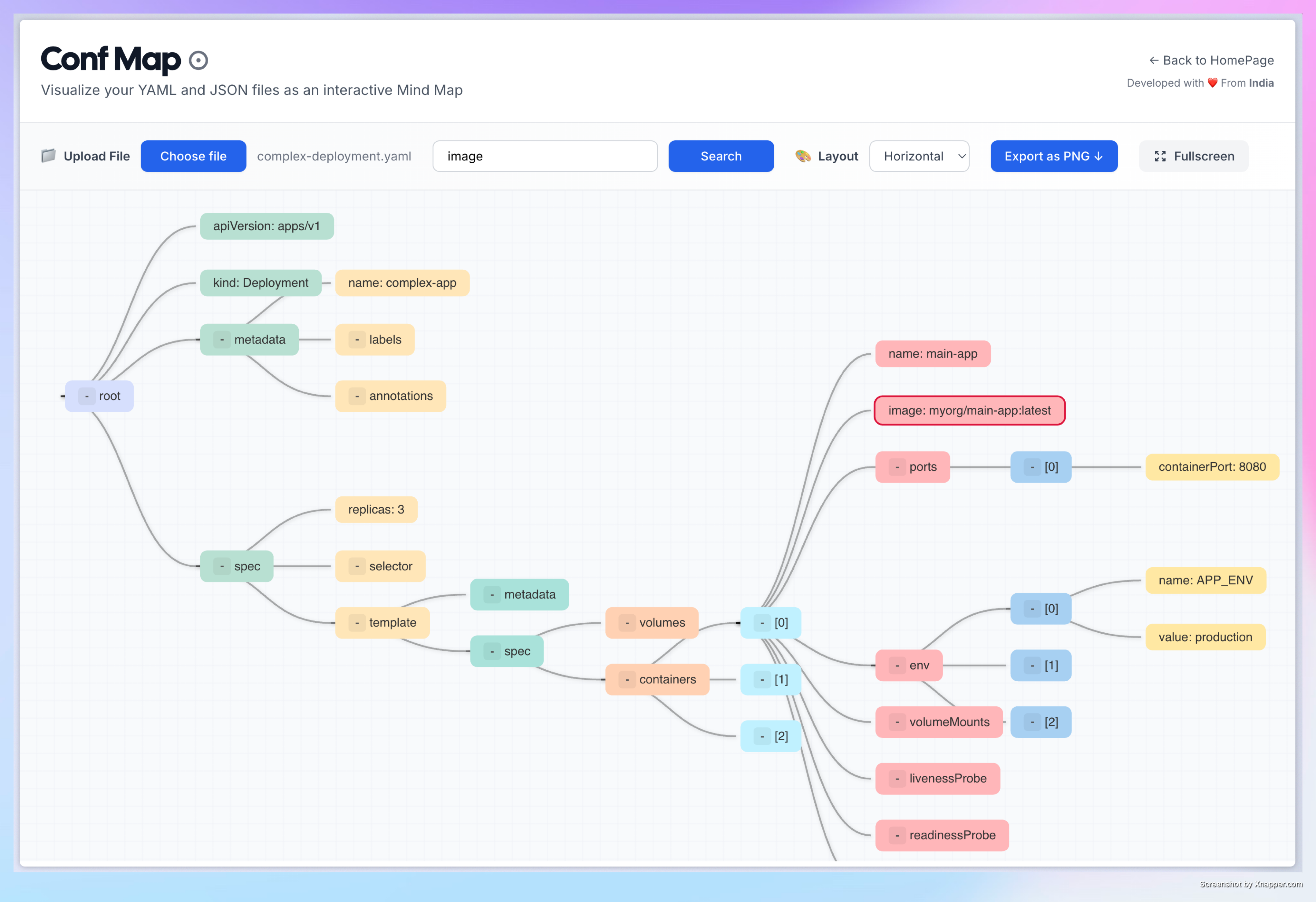The image size is (1316, 902).
Task: Select the name: complex-app node
Action: coord(402,283)
